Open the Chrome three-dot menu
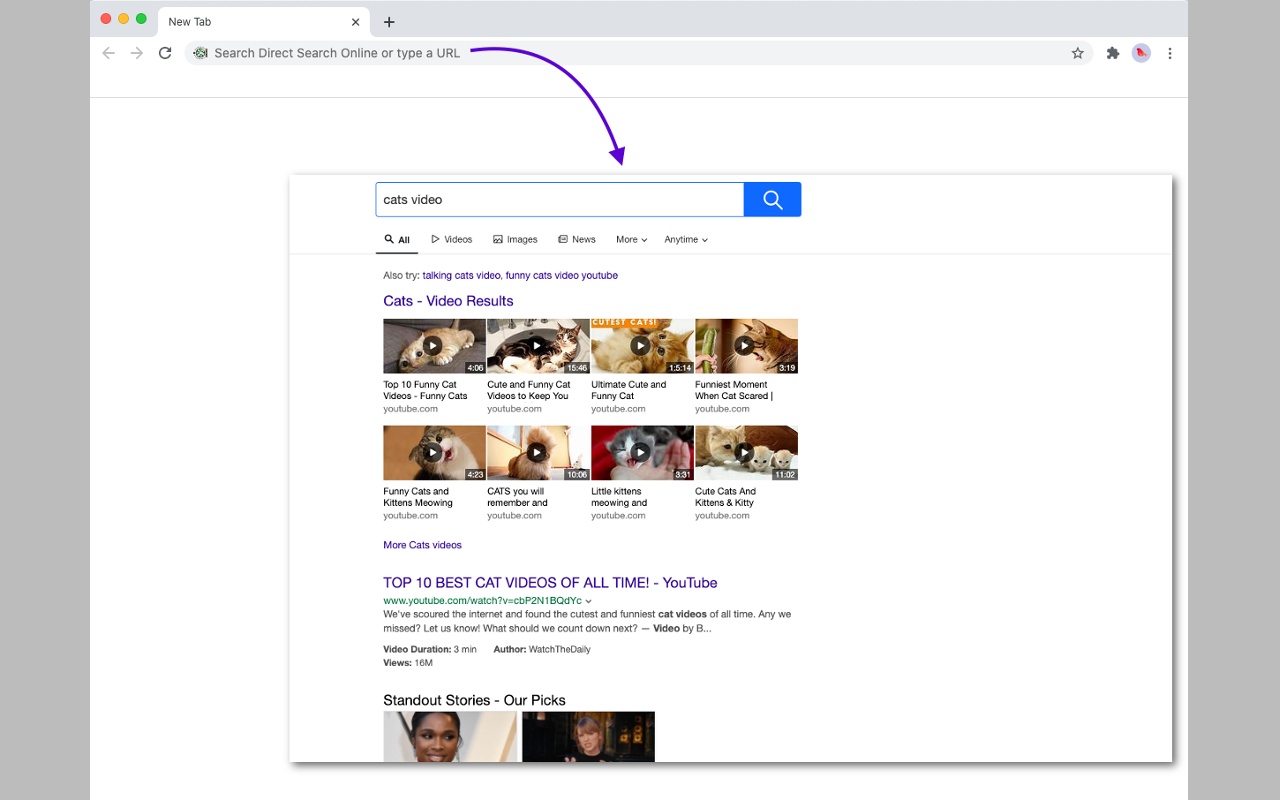The image size is (1280, 800). 1169,53
